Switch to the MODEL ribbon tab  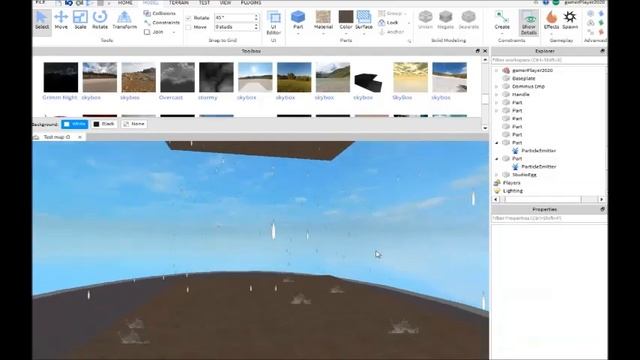[x=151, y=2]
